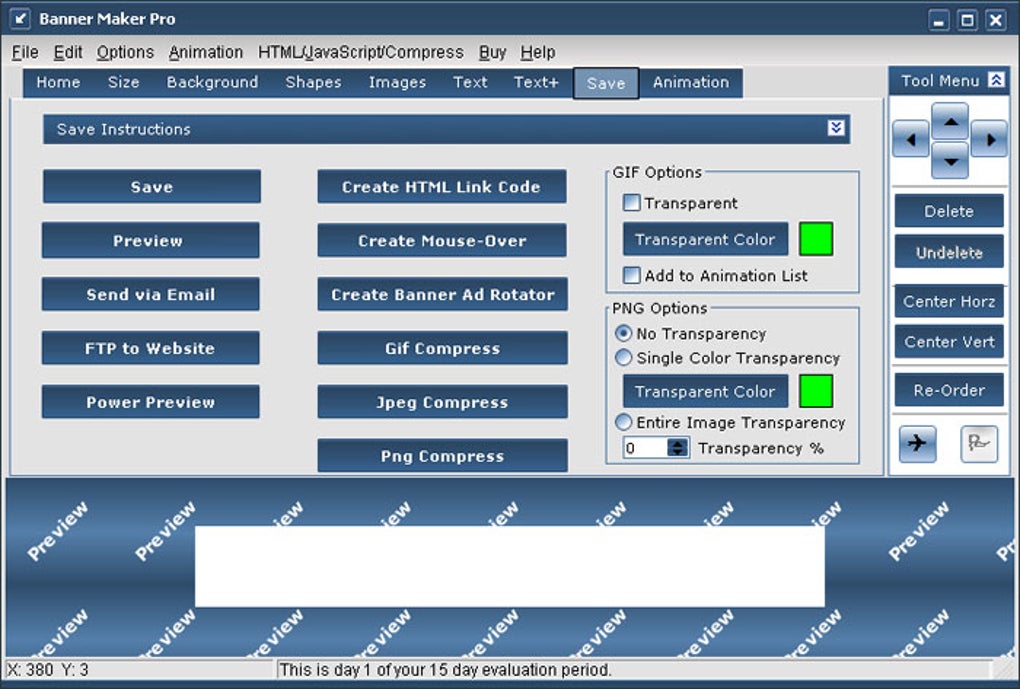Screen dimensions: 1020x689
Task: Click the Banner Maker Pro title icon
Action: (x=20, y=19)
